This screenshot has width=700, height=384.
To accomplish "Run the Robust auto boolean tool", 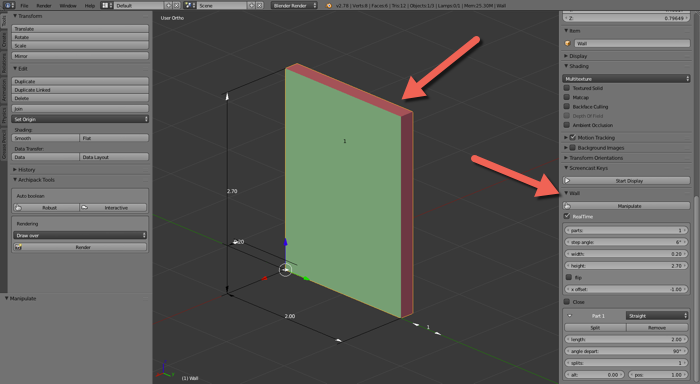I will tap(46, 208).
